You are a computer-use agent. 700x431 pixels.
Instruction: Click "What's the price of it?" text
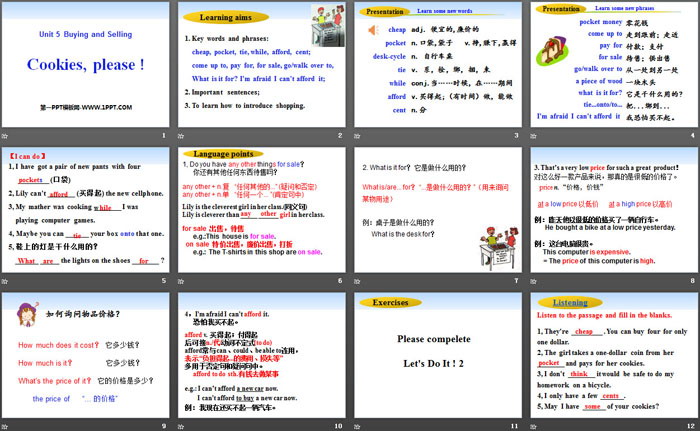pyautogui.click(x=54, y=381)
